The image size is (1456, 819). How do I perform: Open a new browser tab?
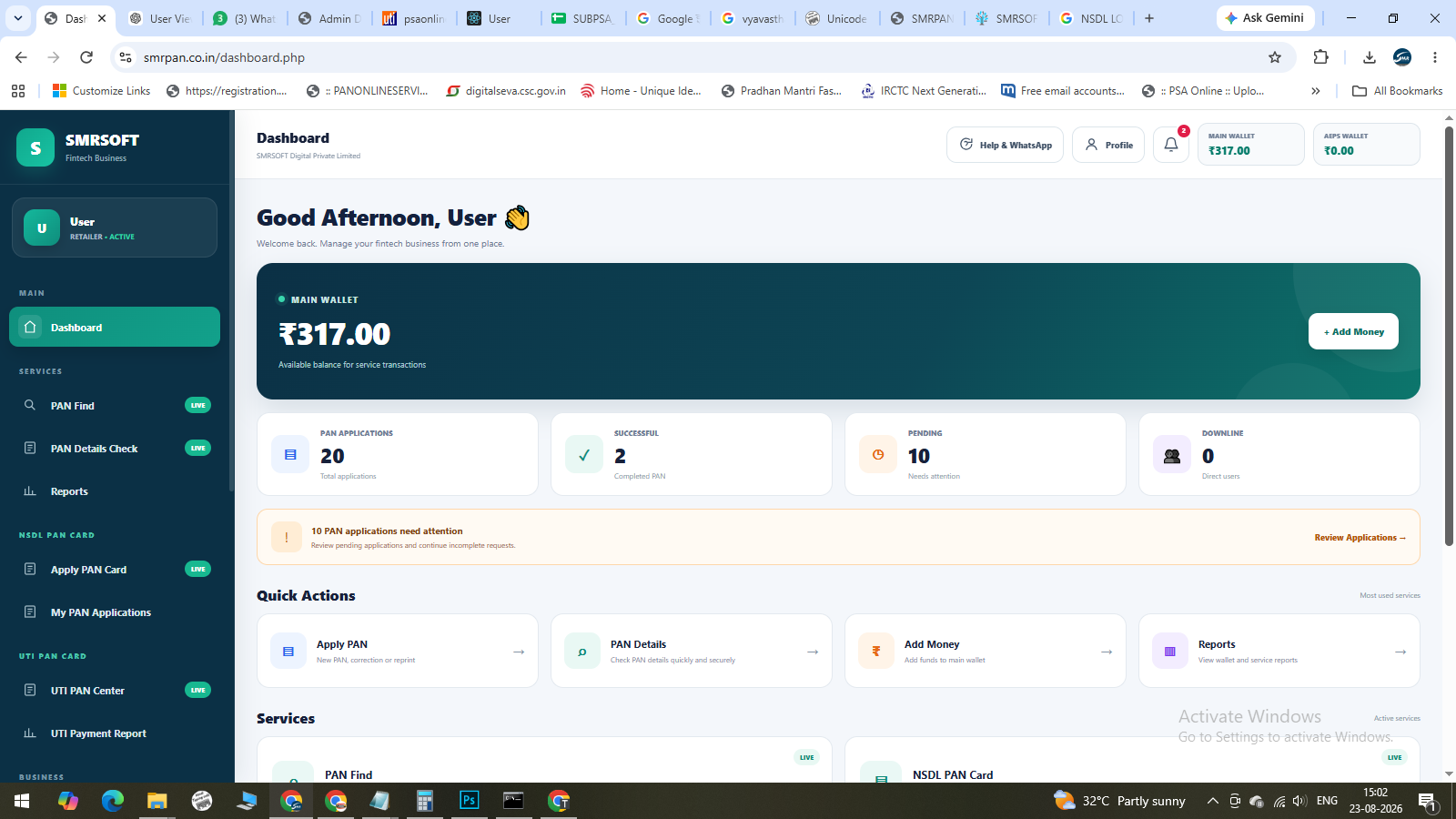[x=1149, y=18]
